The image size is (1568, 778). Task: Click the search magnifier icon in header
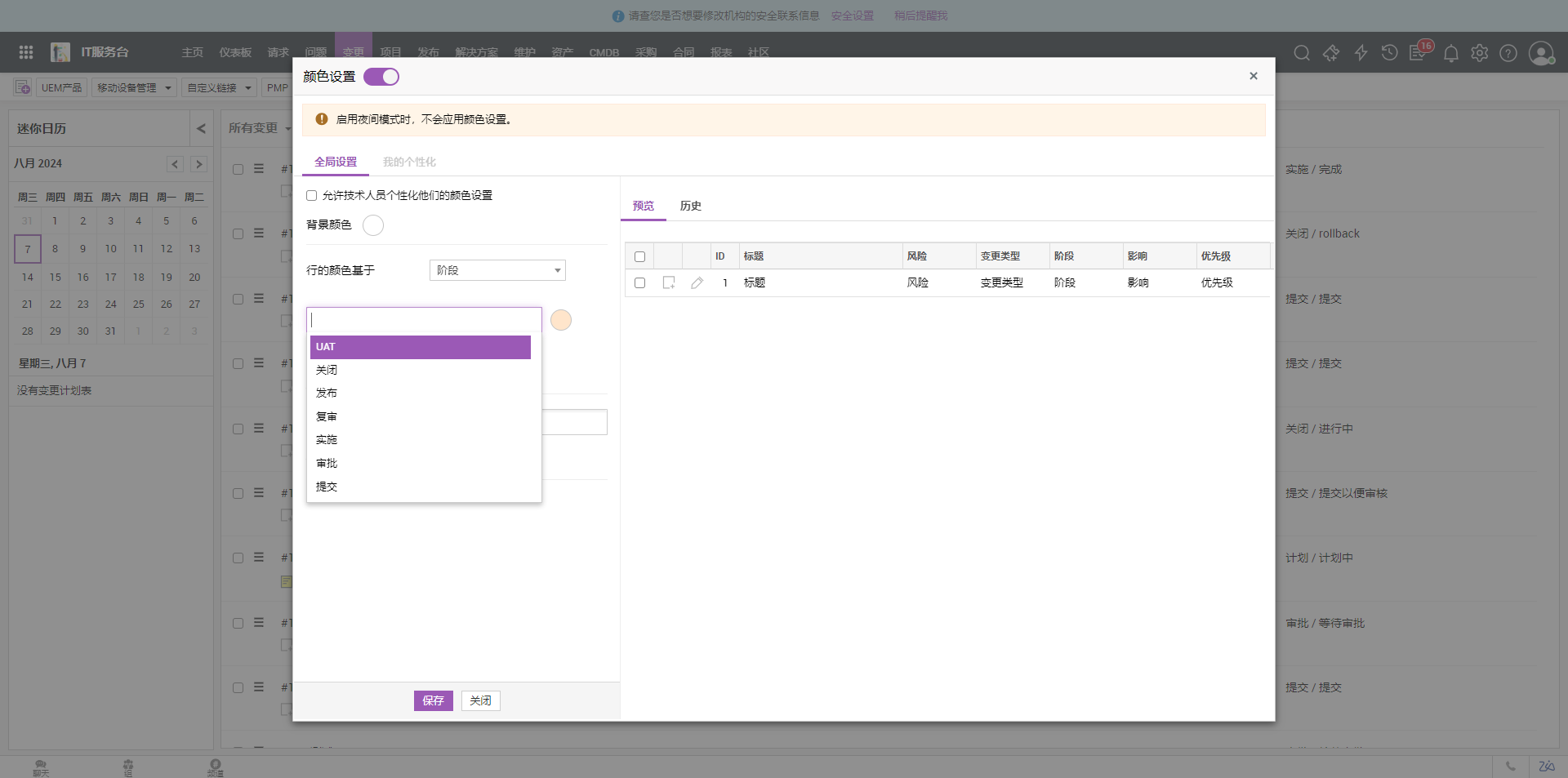[1302, 53]
